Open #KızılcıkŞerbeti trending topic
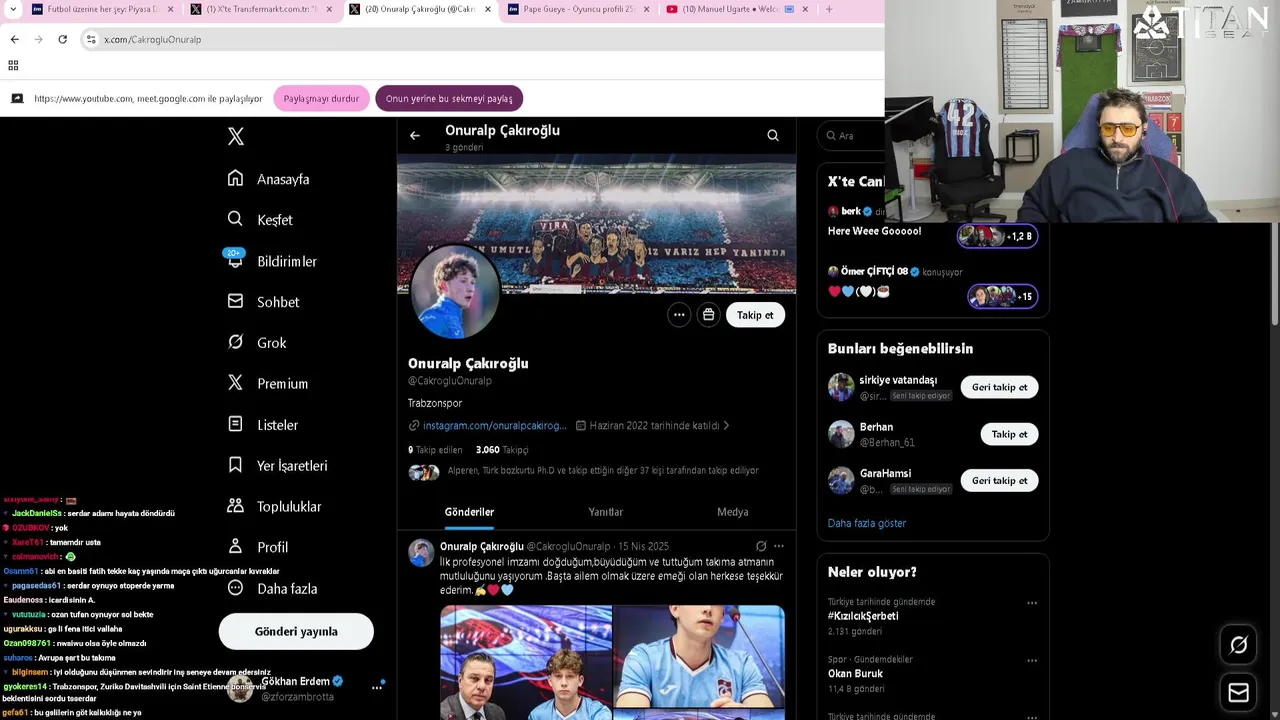 pyautogui.click(x=863, y=616)
